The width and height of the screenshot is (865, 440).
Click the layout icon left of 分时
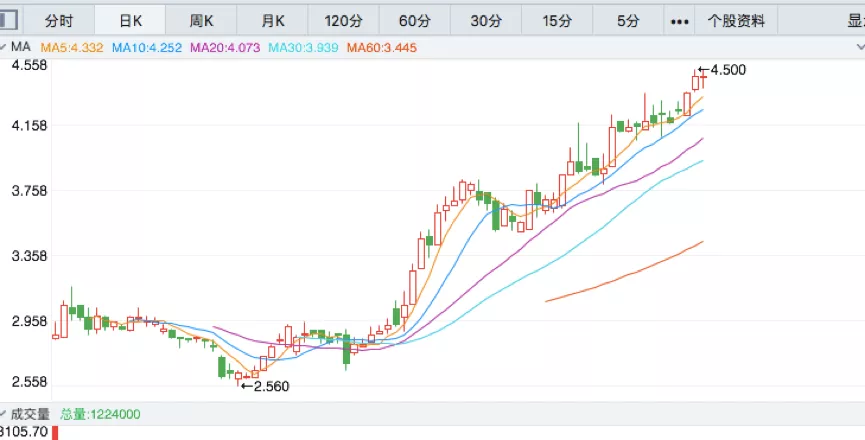point(8,21)
